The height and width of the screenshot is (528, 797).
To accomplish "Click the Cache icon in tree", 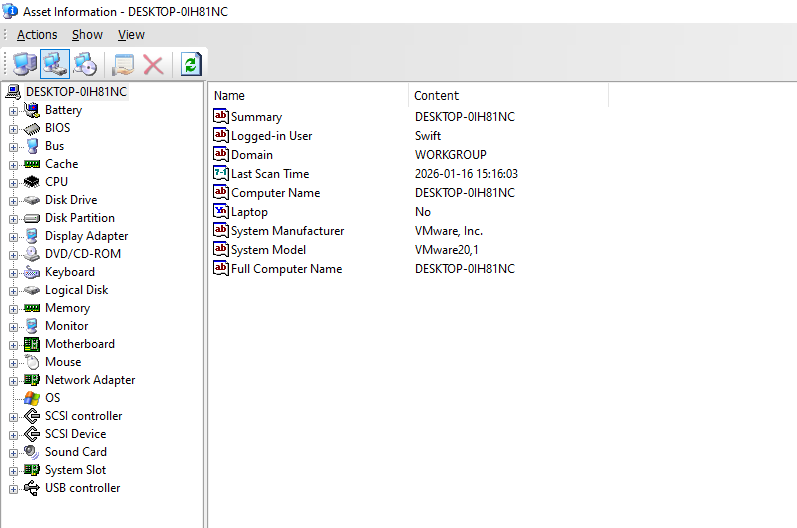I will [x=32, y=164].
